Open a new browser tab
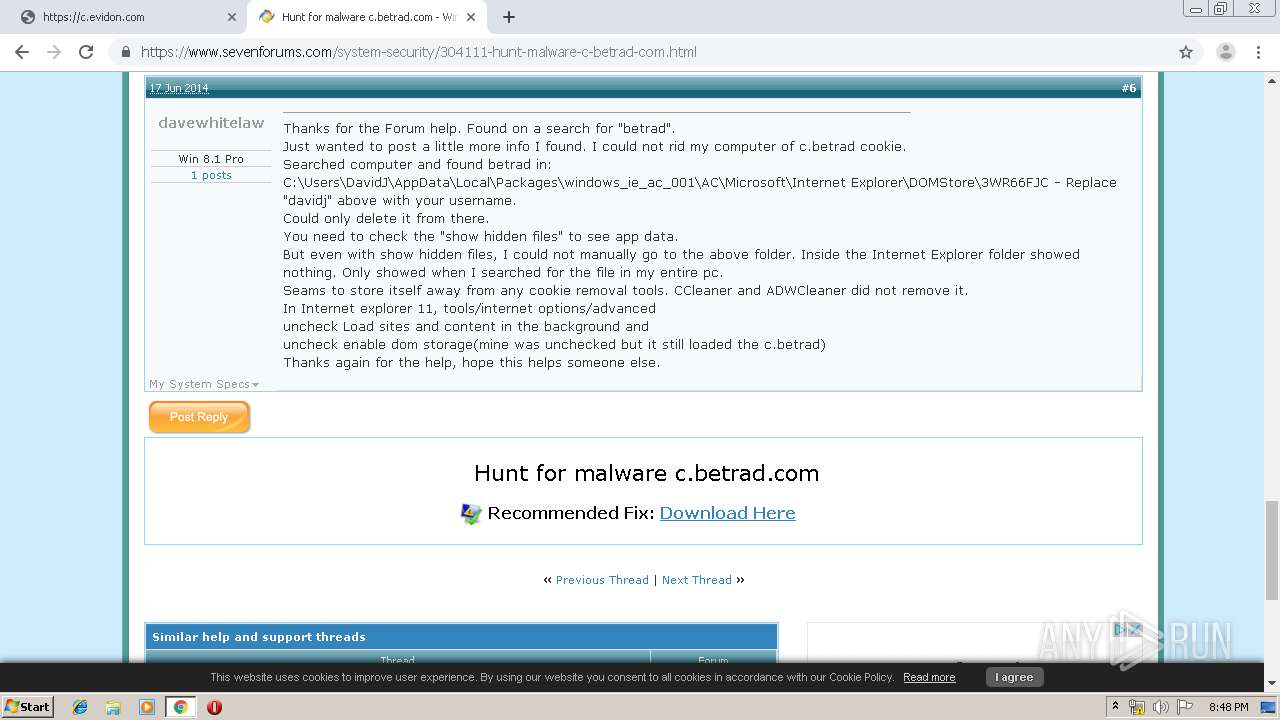1280x720 pixels. (x=508, y=17)
